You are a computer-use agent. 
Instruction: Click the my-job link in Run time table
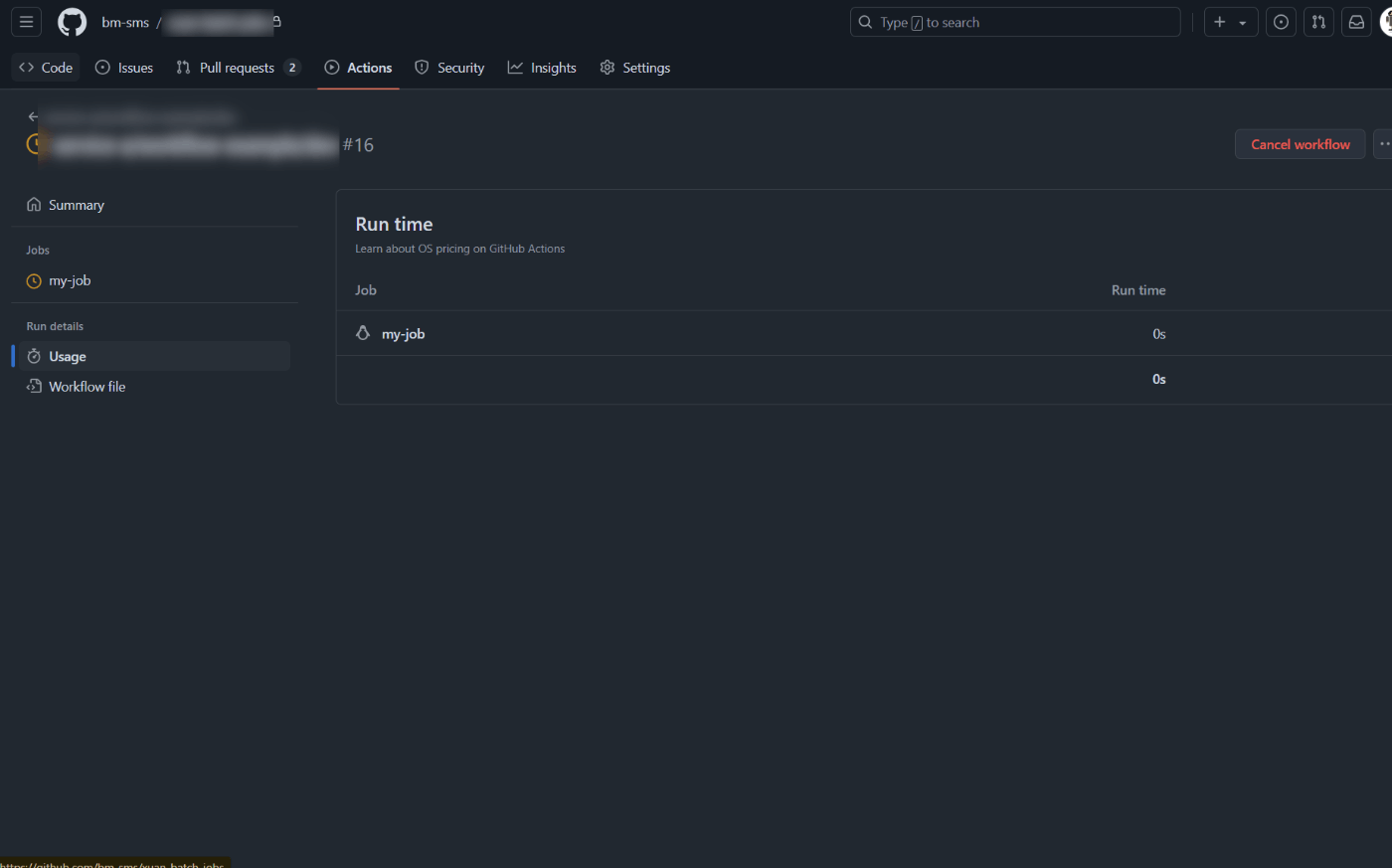click(404, 334)
